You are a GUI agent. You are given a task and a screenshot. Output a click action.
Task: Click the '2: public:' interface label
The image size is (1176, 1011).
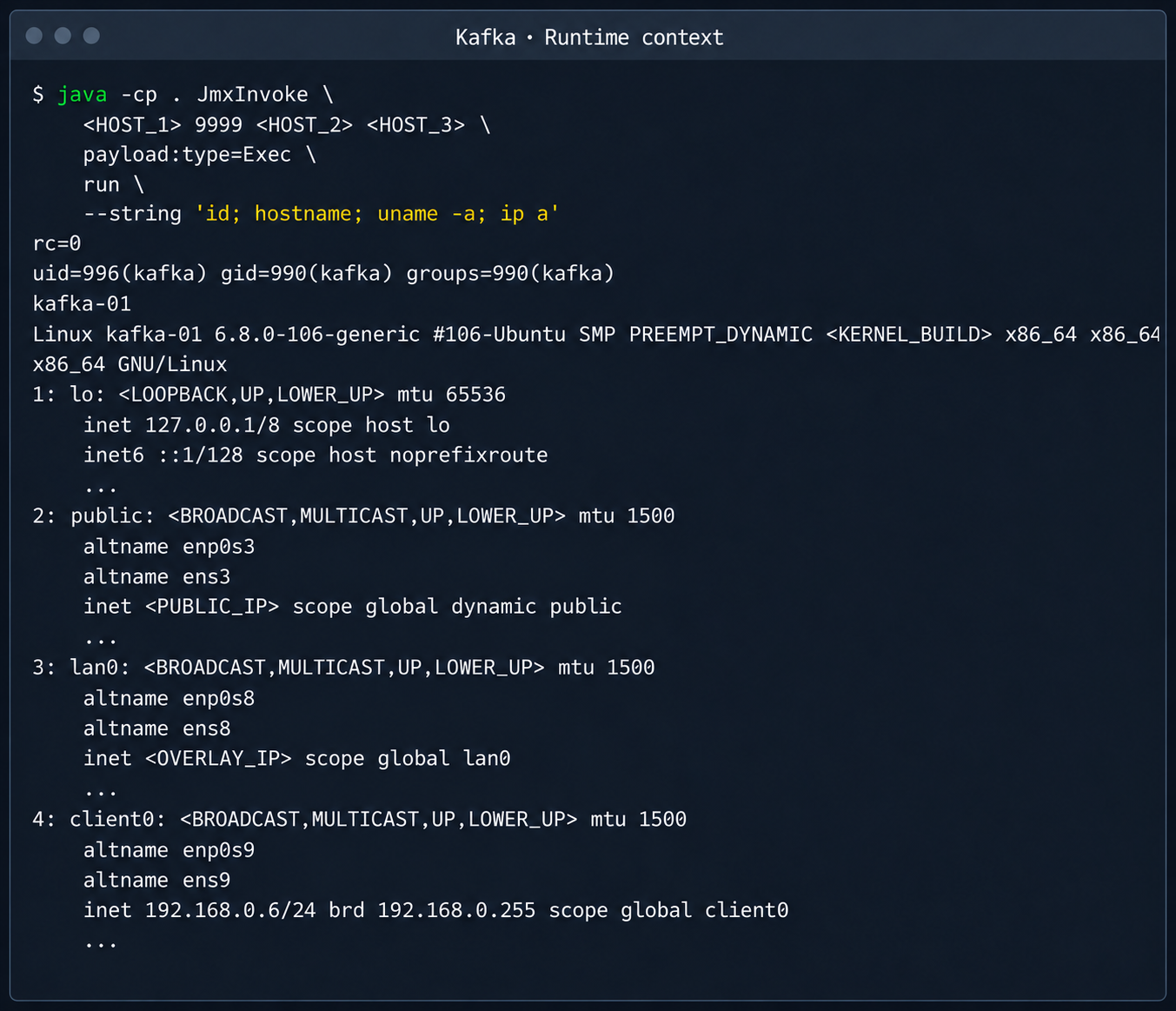pyautogui.click(x=94, y=516)
